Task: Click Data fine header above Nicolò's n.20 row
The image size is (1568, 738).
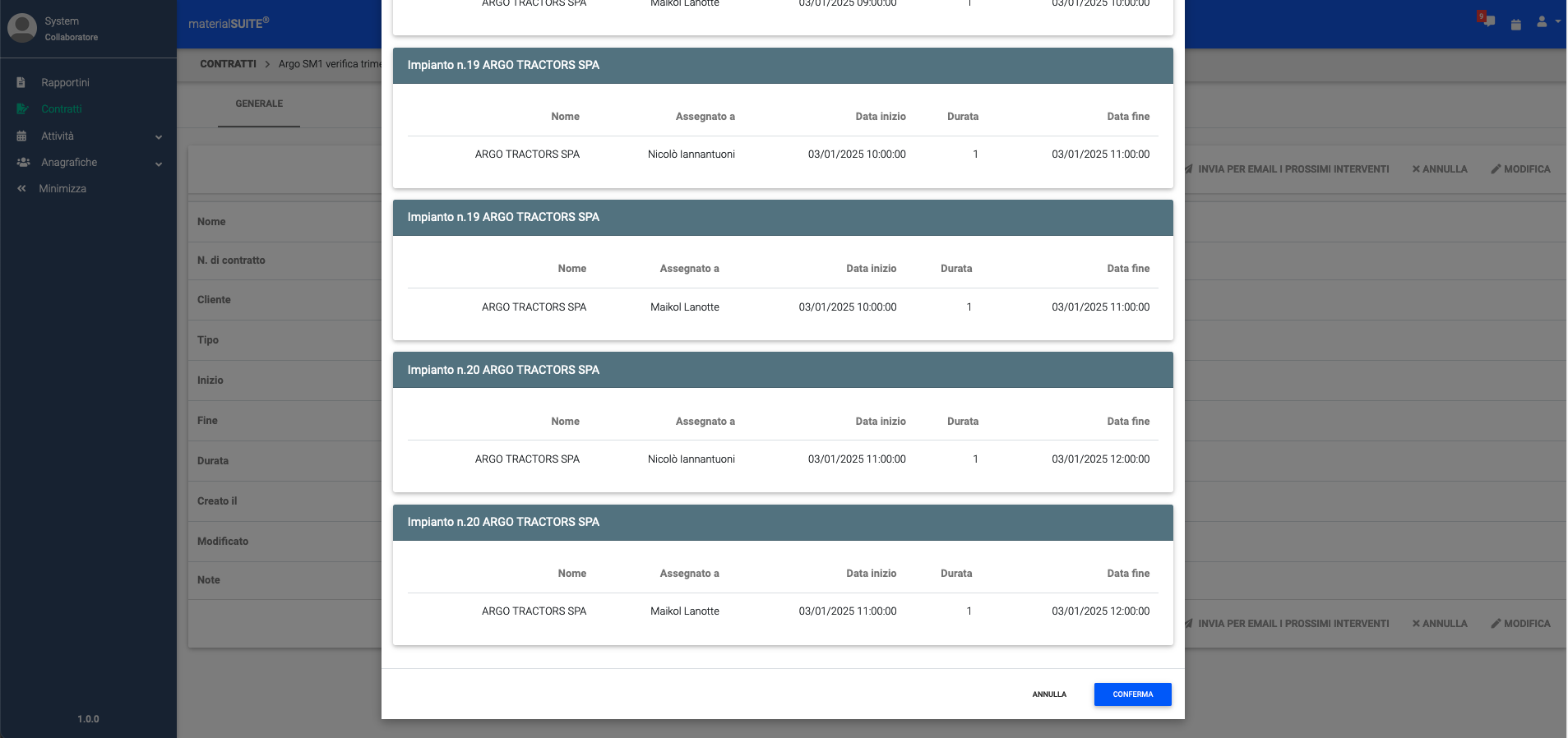Action: 1128,422
